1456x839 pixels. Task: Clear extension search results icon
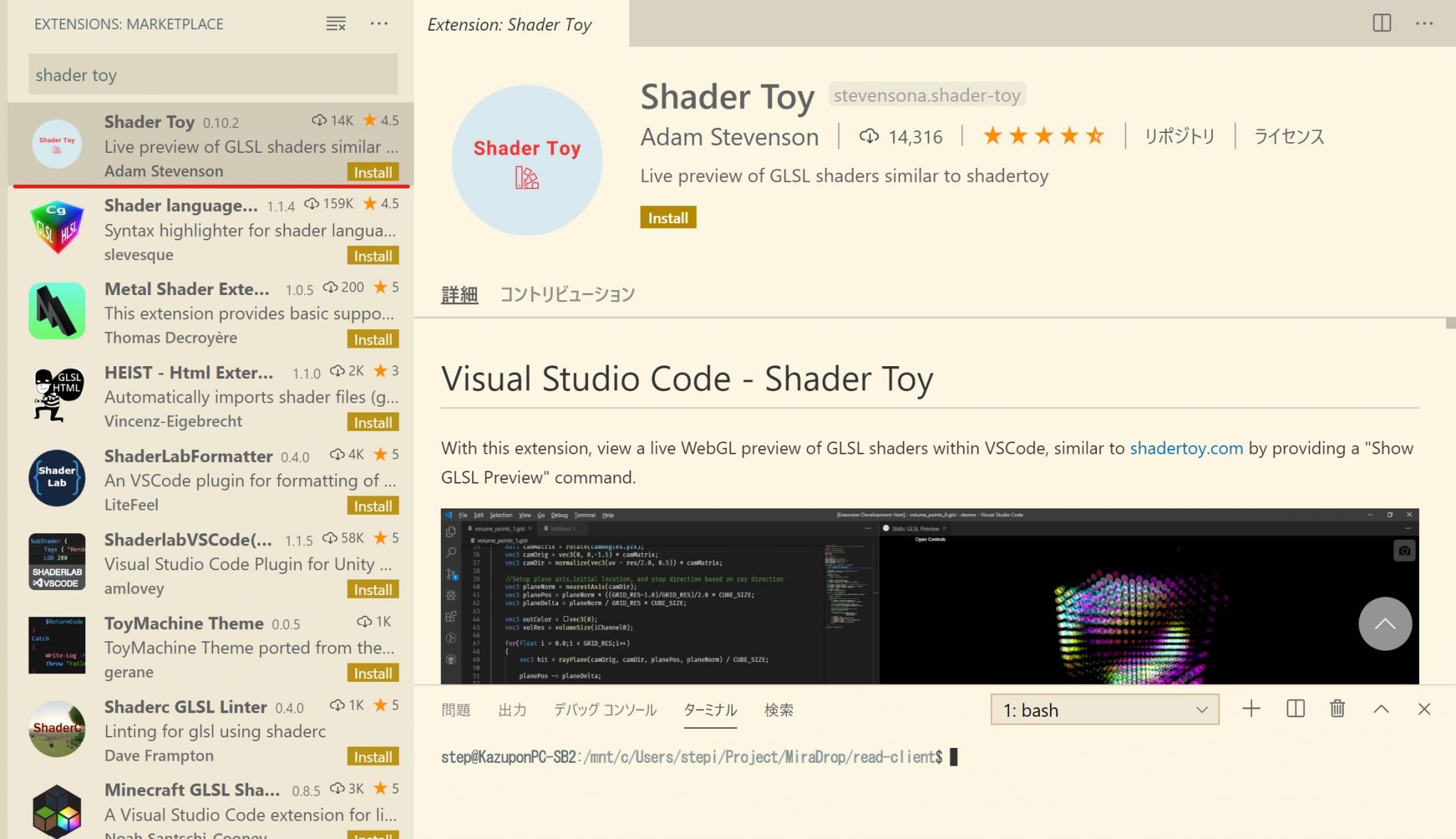click(336, 24)
